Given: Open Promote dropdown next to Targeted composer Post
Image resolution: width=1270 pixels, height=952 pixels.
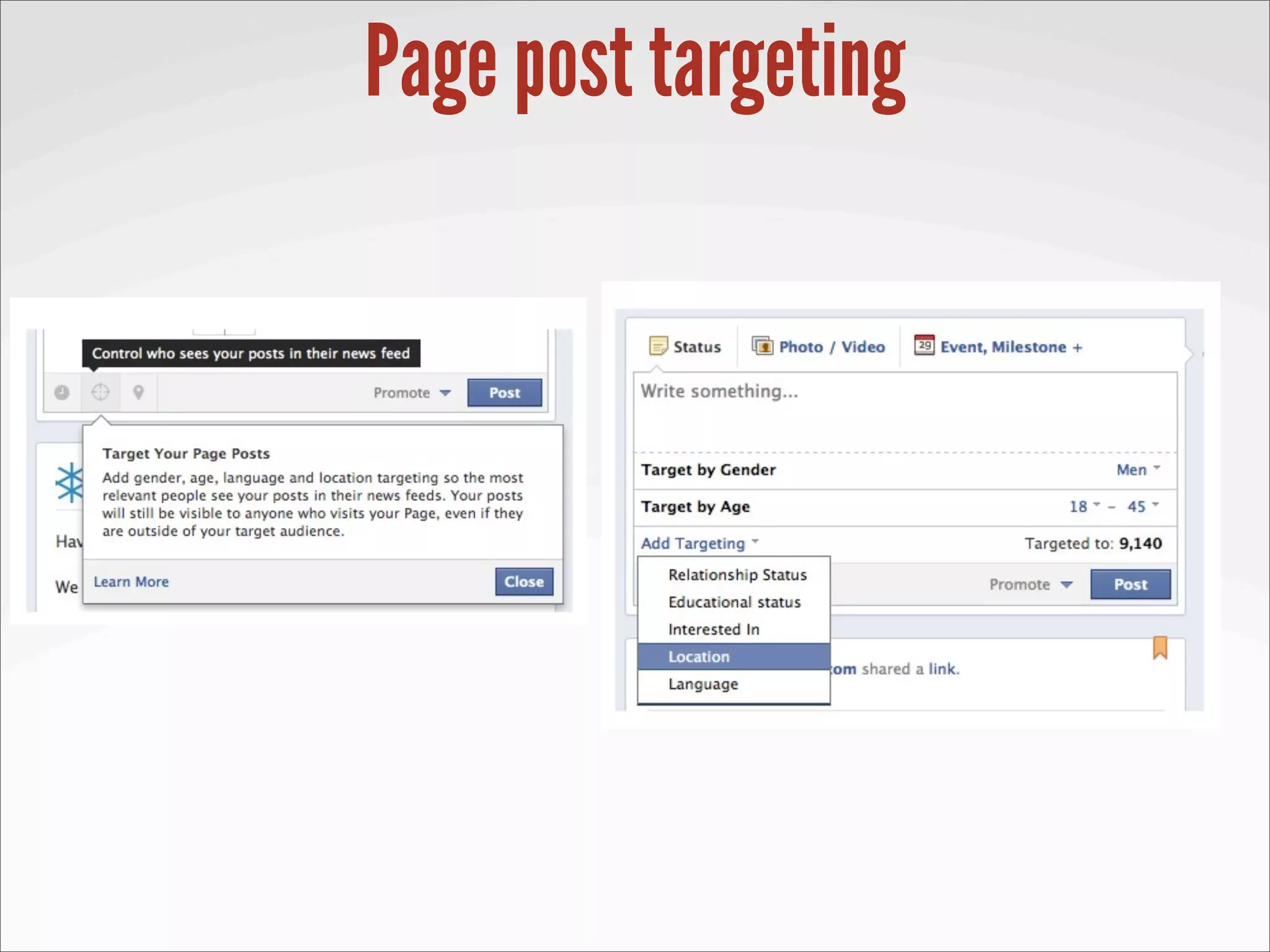Looking at the screenshot, I should pos(1031,584).
